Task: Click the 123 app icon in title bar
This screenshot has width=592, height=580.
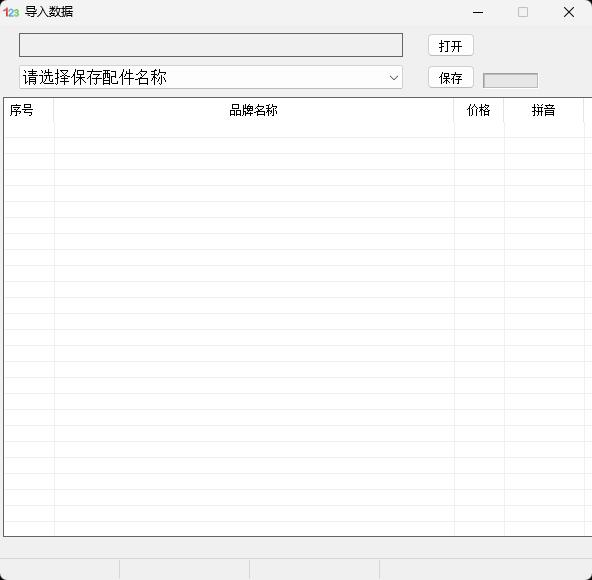Action: coord(11,12)
